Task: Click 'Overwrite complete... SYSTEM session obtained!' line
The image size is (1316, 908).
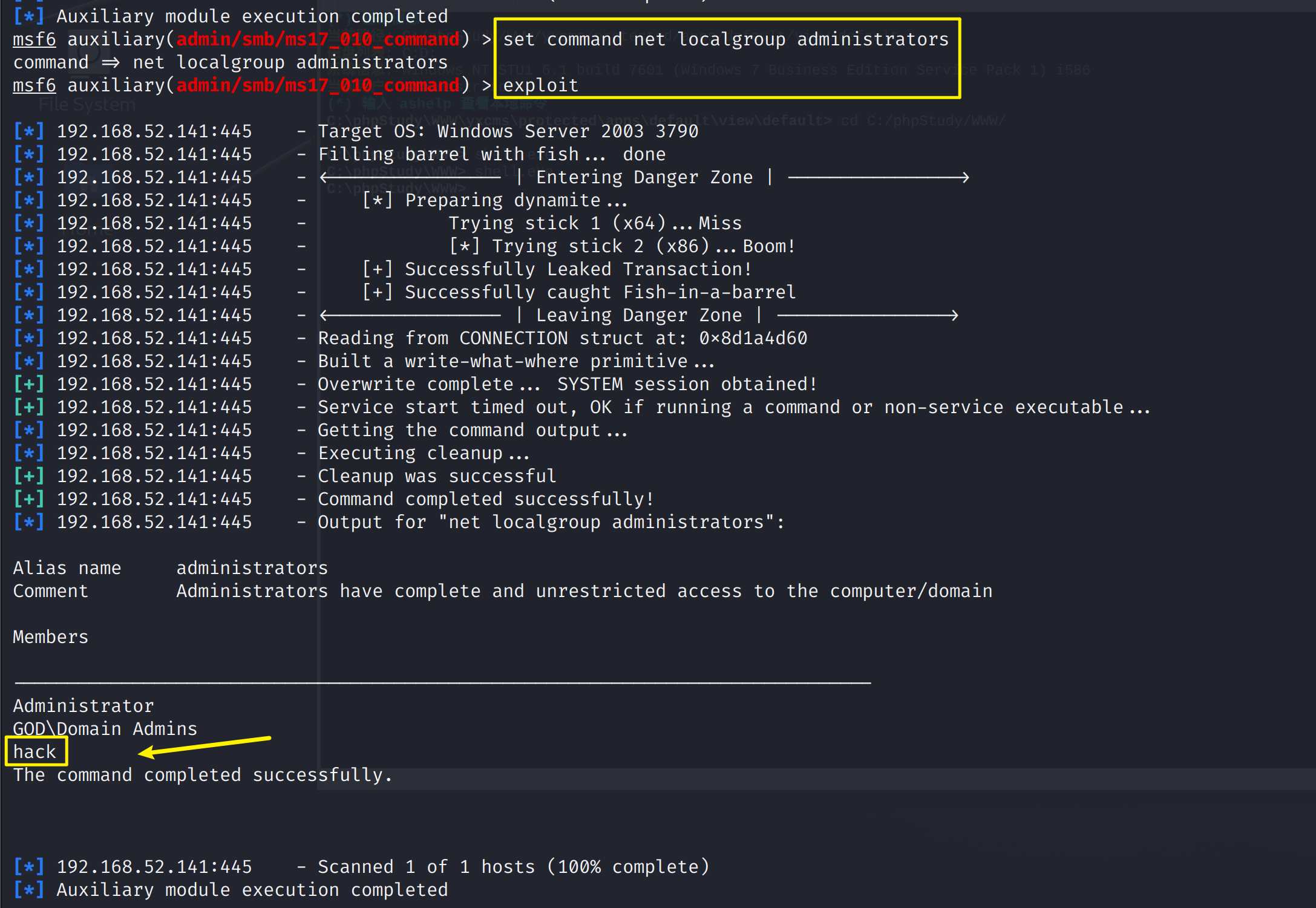Action: 568,384
